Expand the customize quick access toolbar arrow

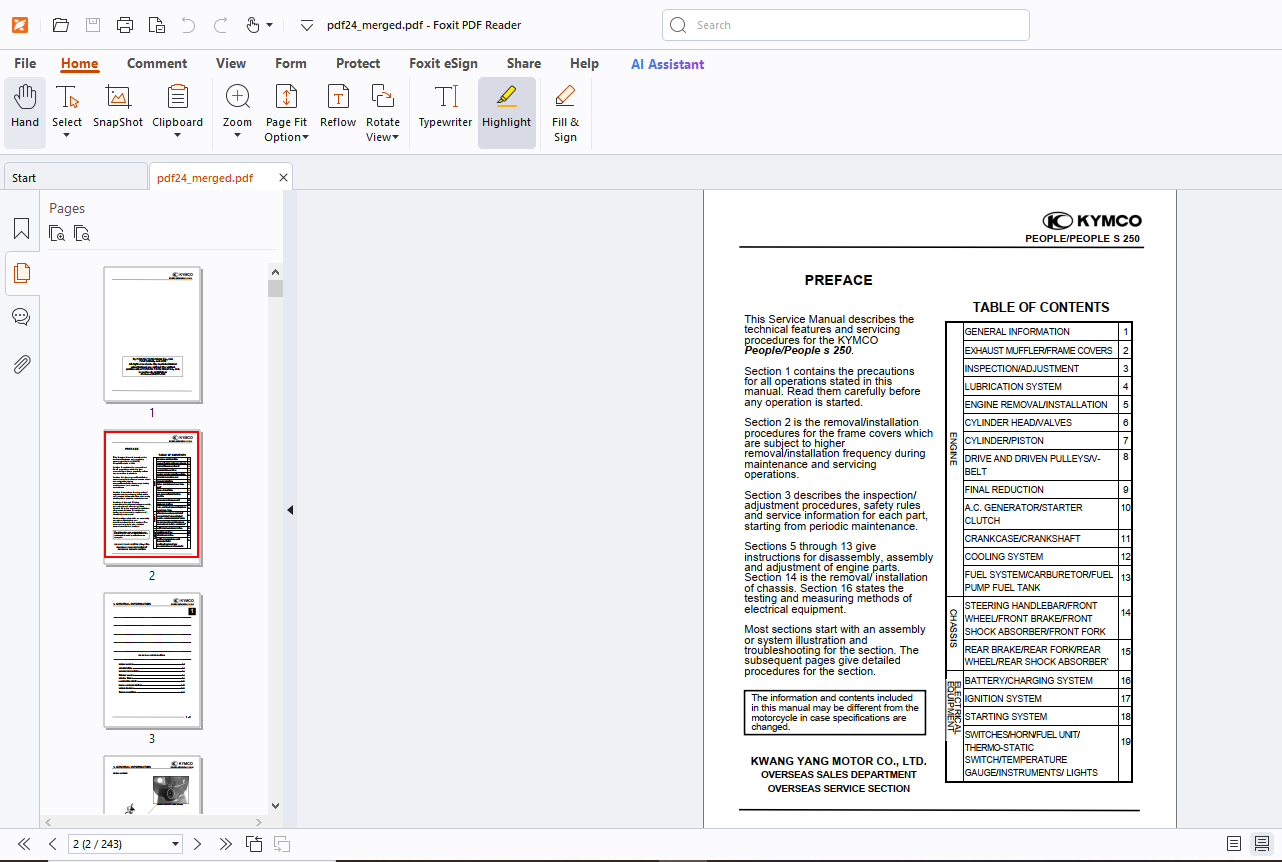tap(307, 25)
